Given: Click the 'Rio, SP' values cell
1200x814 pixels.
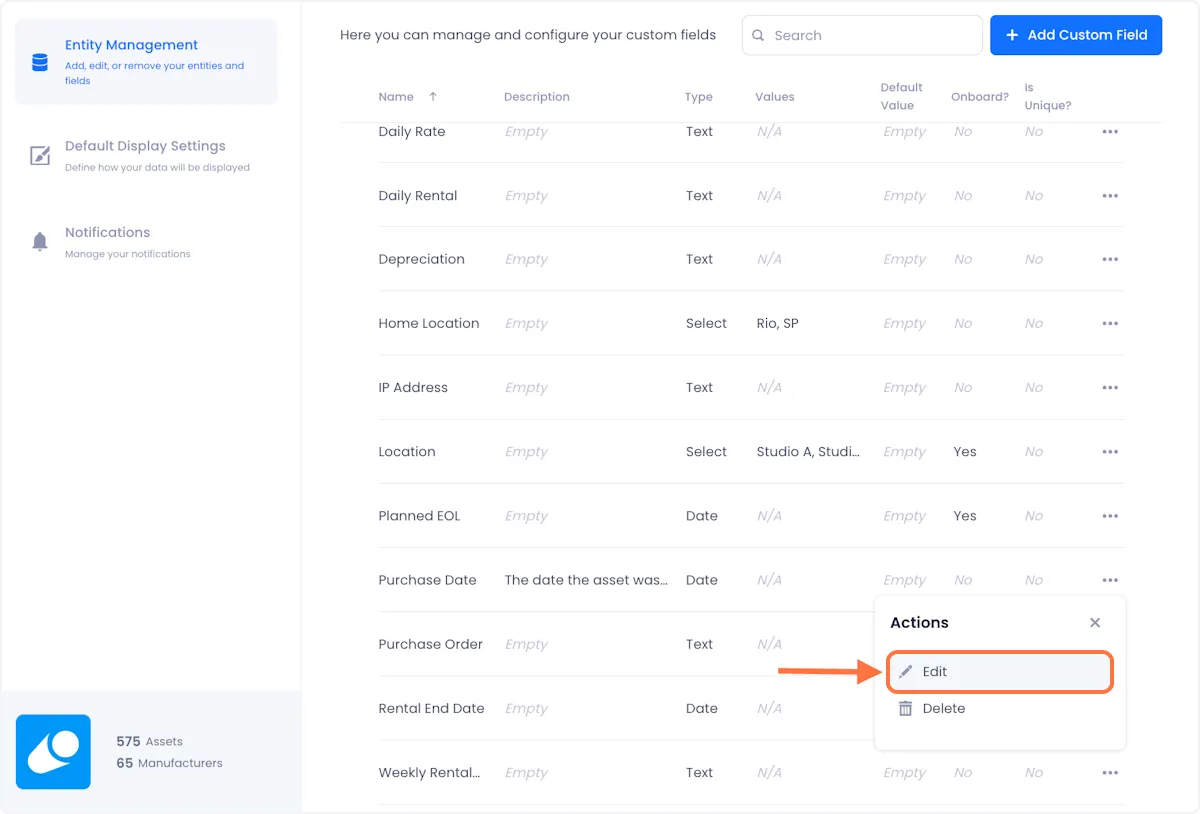Looking at the screenshot, I should point(777,324).
